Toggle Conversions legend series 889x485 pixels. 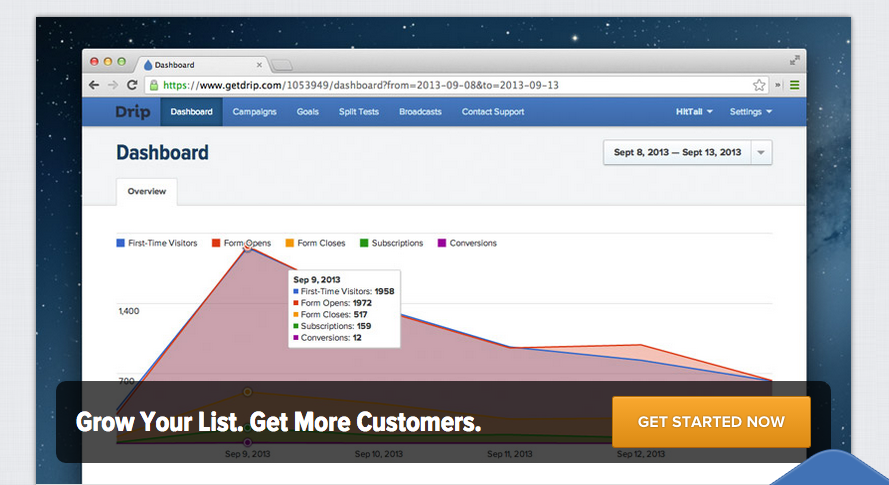467,243
